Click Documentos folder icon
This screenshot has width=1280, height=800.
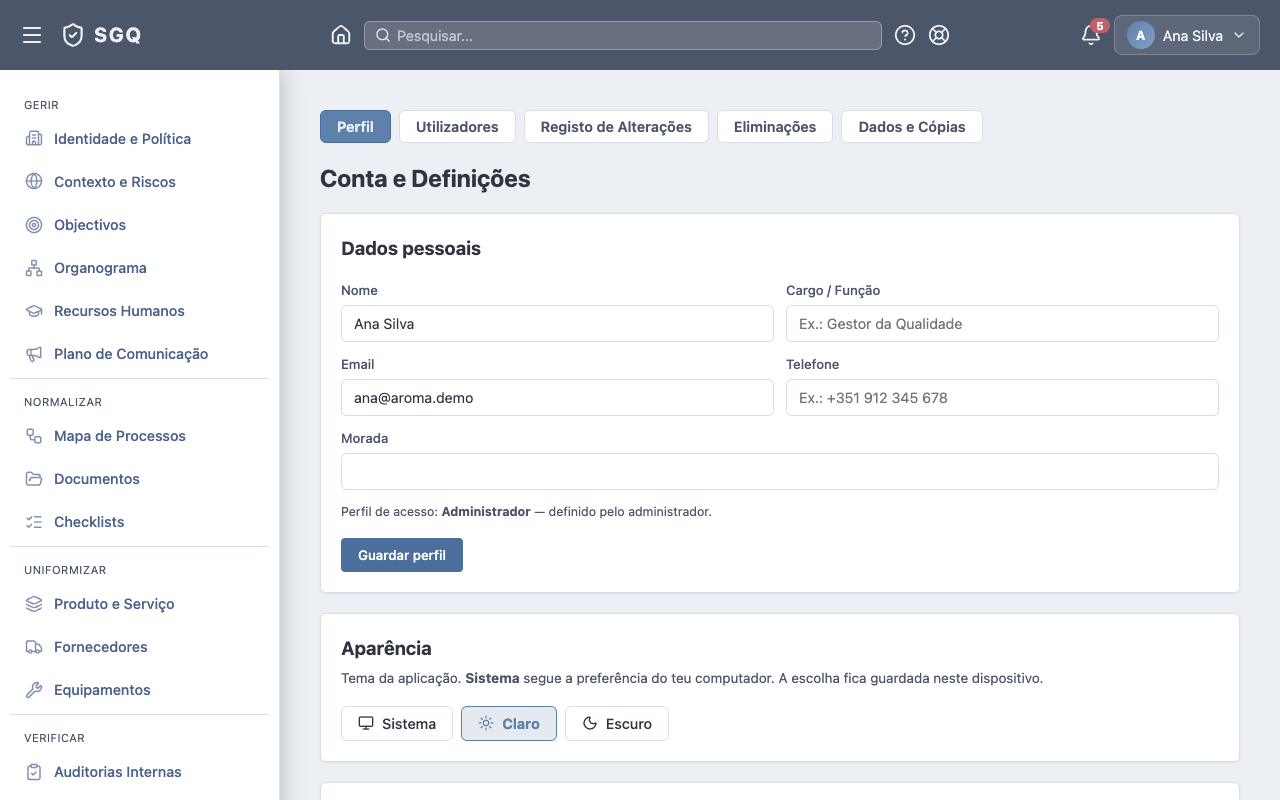coord(34,479)
